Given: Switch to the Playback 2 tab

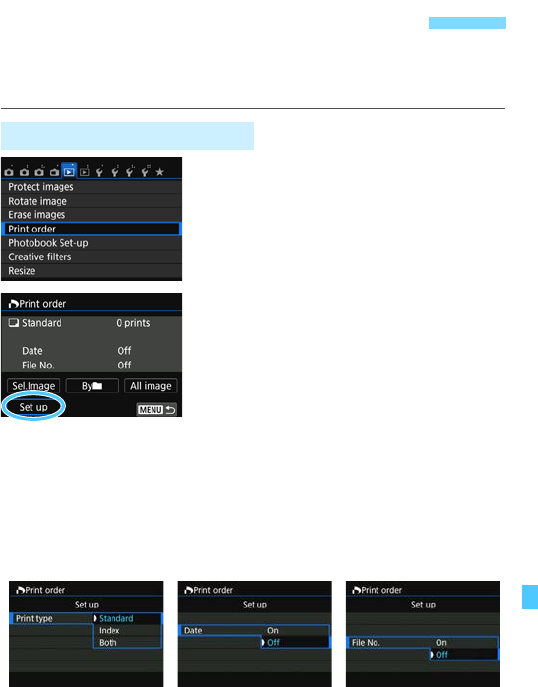Looking at the screenshot, I should [85, 171].
